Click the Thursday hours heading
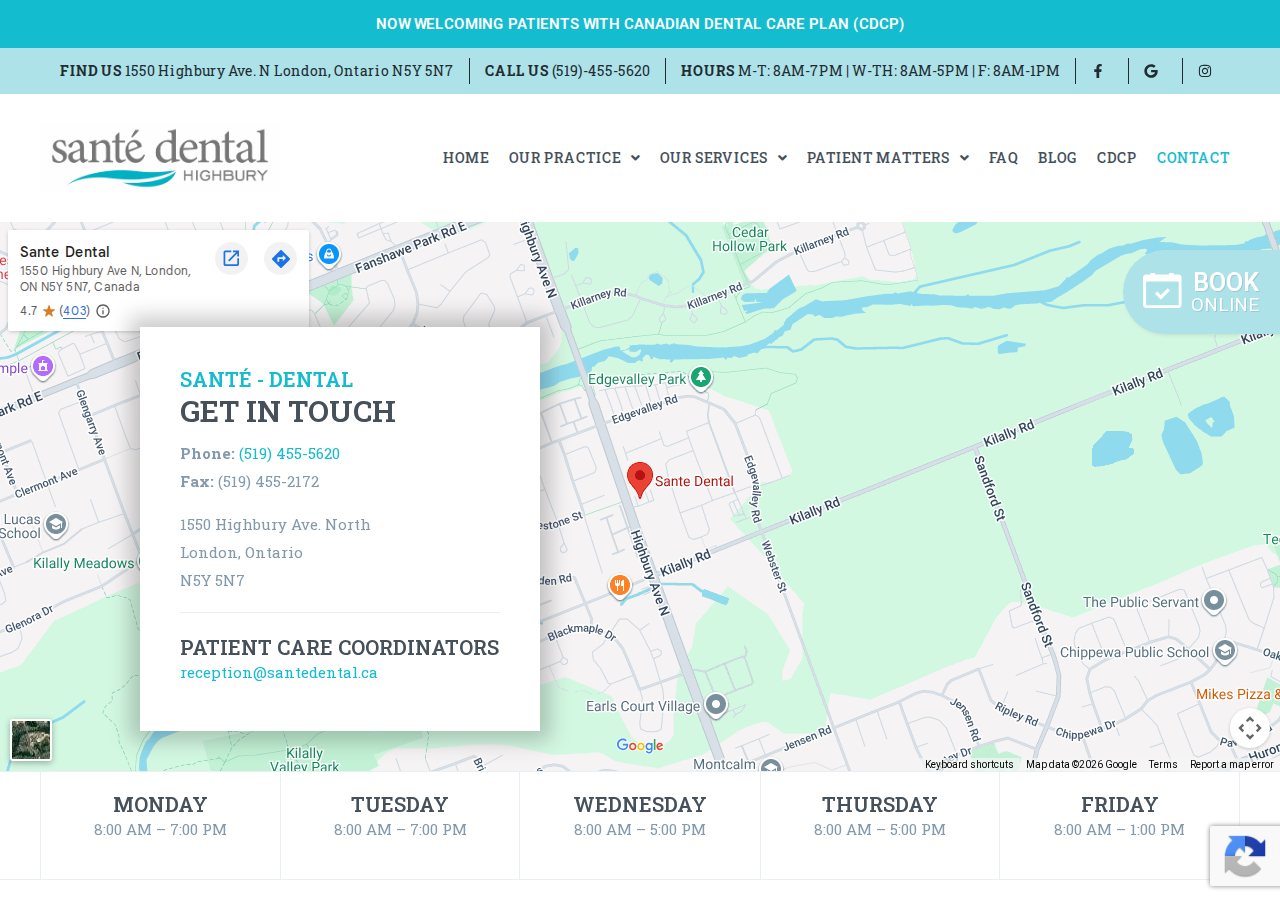This screenshot has width=1280, height=900. (880, 804)
